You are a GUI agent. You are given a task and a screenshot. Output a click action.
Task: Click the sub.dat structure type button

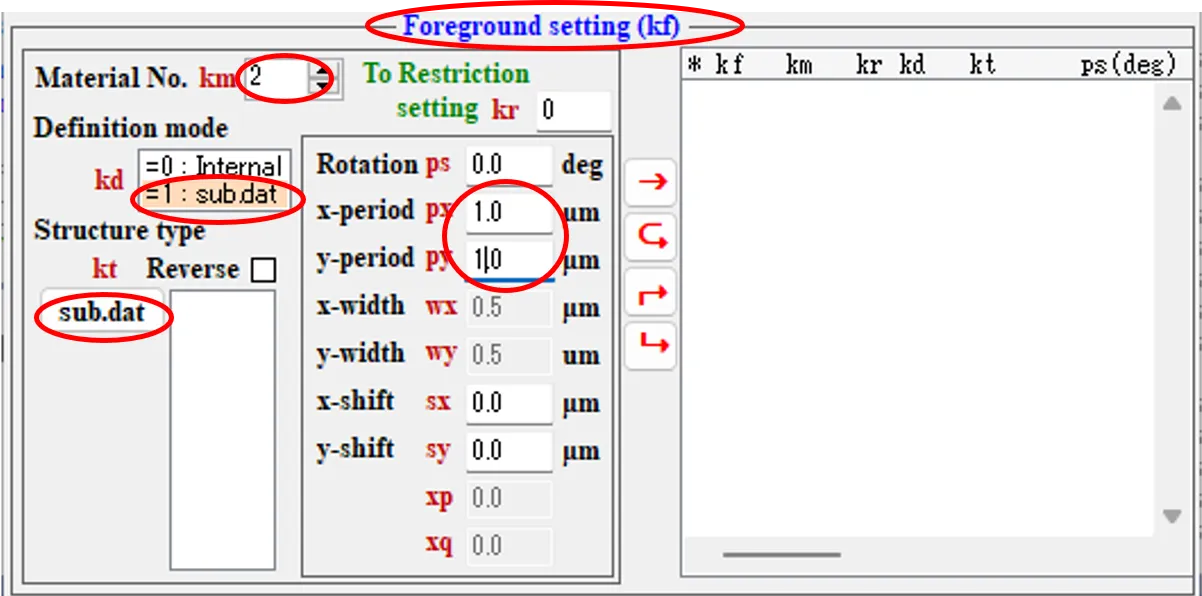(101, 313)
